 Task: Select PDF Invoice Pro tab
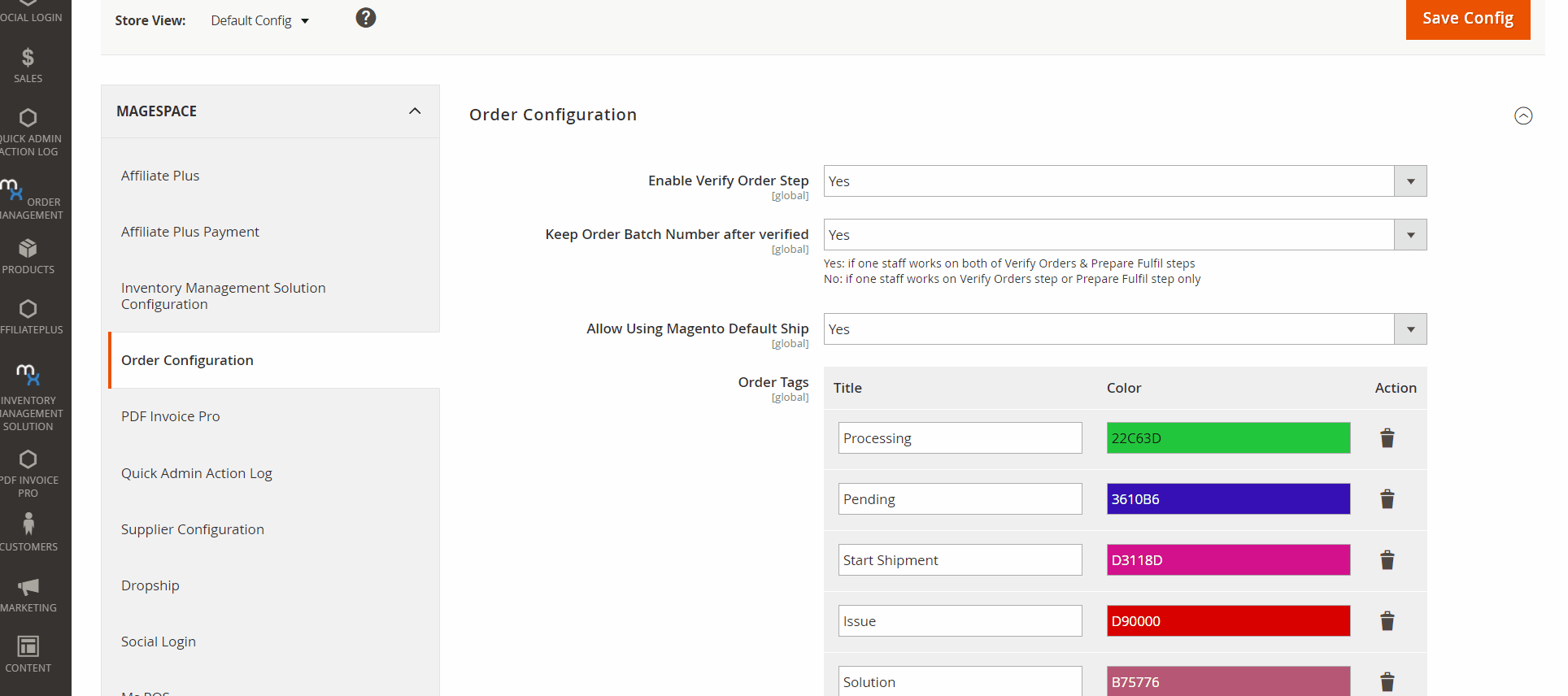click(x=171, y=416)
